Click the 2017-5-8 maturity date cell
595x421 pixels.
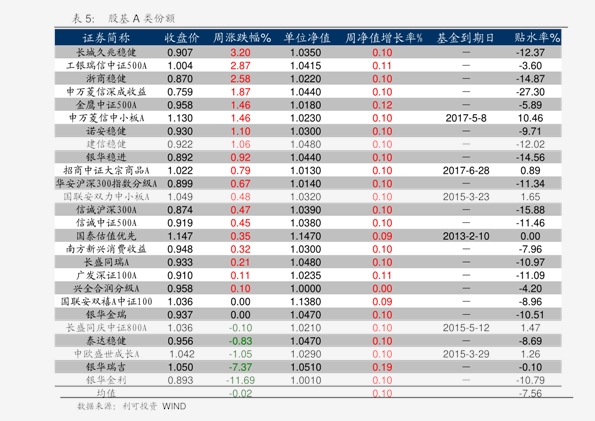[466, 118]
